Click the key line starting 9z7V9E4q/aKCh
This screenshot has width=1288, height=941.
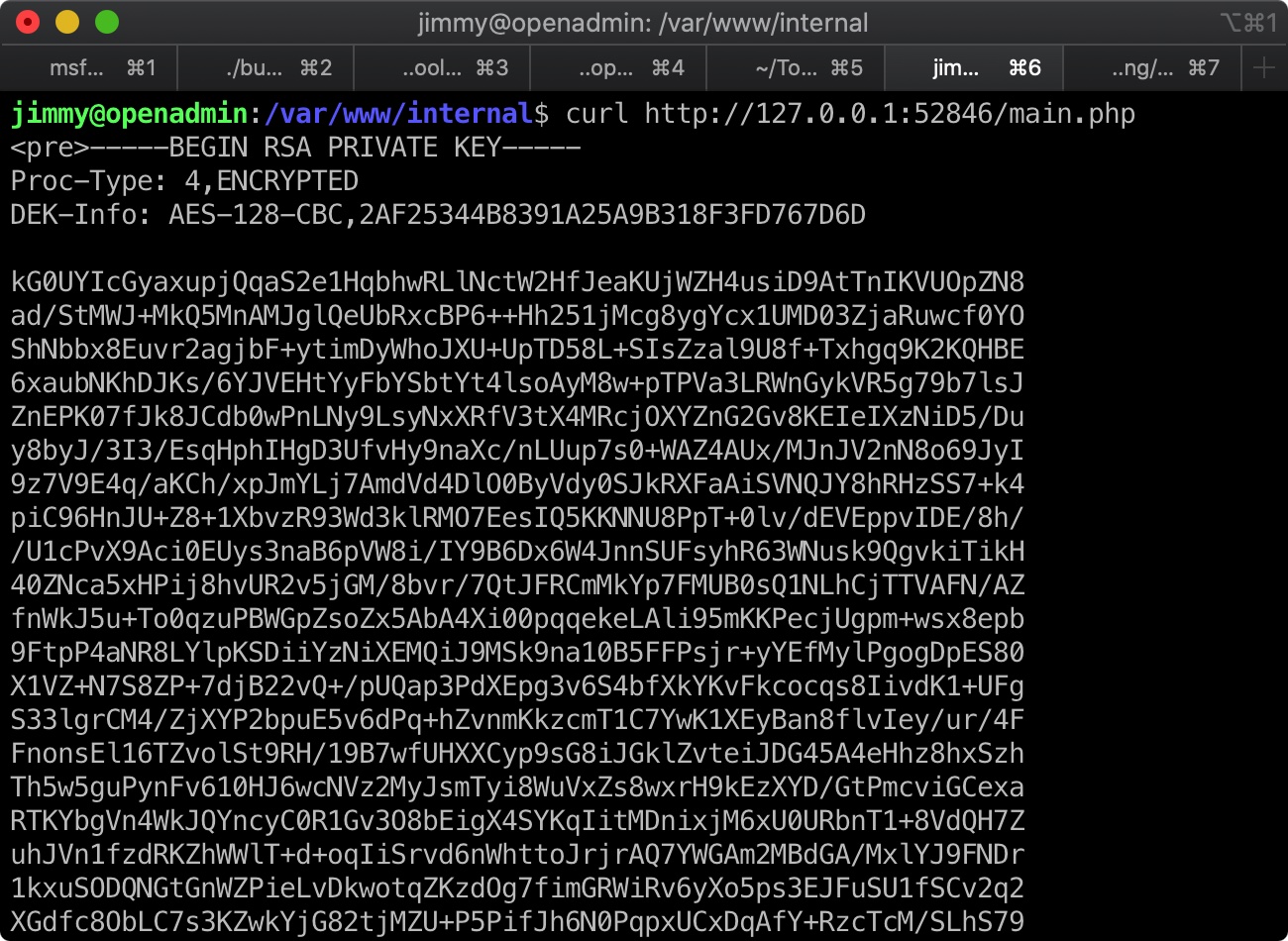pyautogui.click(x=517, y=484)
